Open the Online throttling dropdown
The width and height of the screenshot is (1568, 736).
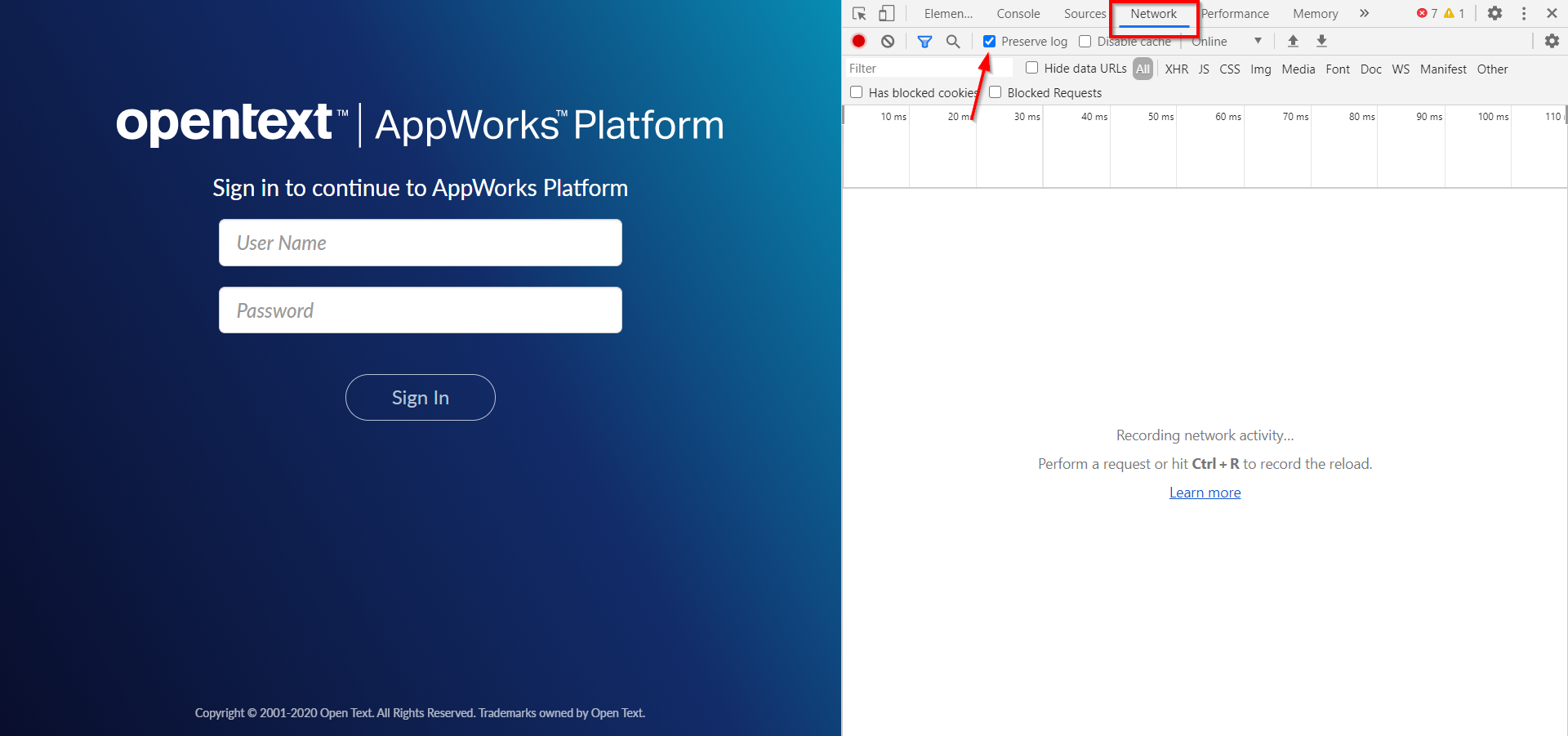click(x=1227, y=42)
